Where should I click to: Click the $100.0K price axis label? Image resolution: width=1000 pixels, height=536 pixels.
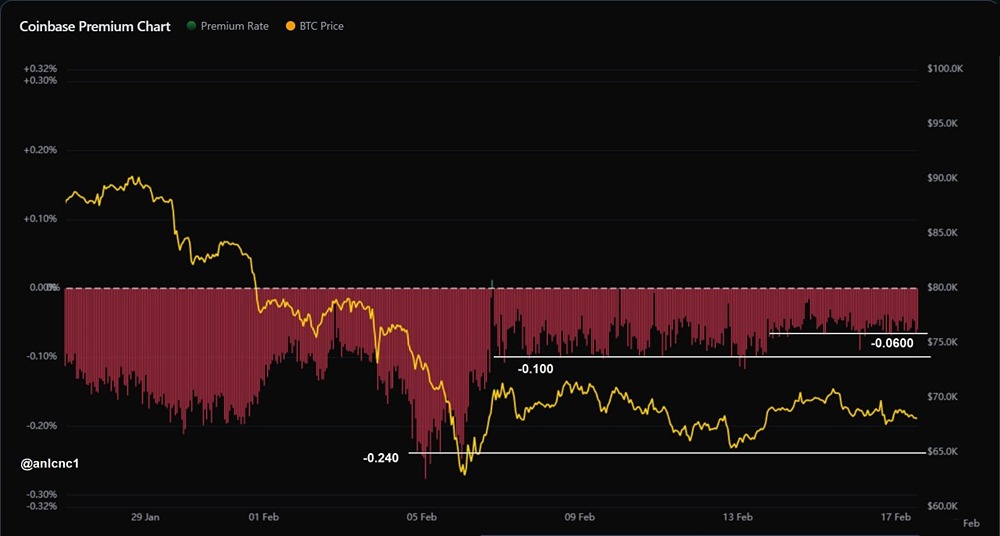[x=945, y=68]
